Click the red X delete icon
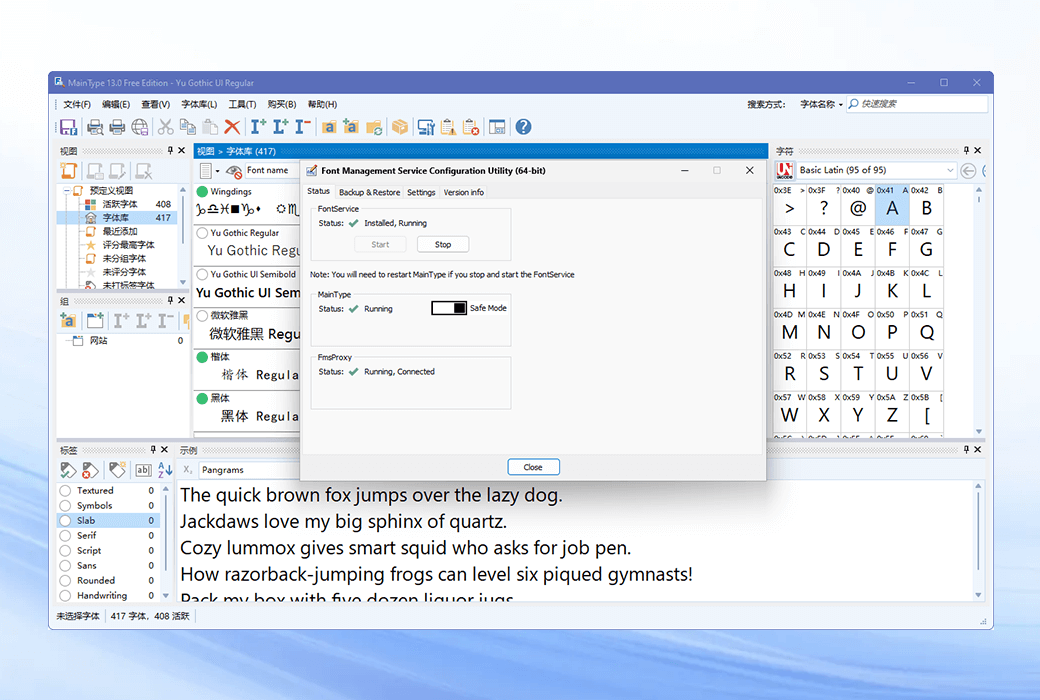 point(232,127)
